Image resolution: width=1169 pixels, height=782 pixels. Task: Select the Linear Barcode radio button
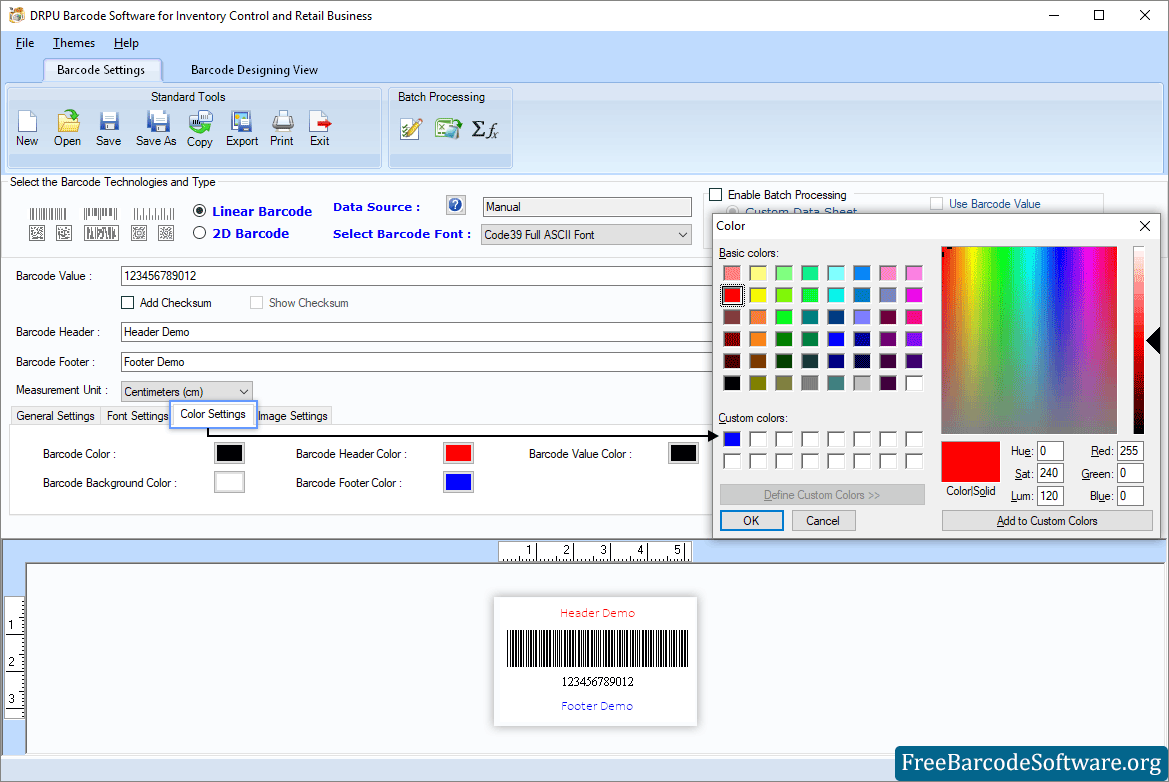coord(199,211)
